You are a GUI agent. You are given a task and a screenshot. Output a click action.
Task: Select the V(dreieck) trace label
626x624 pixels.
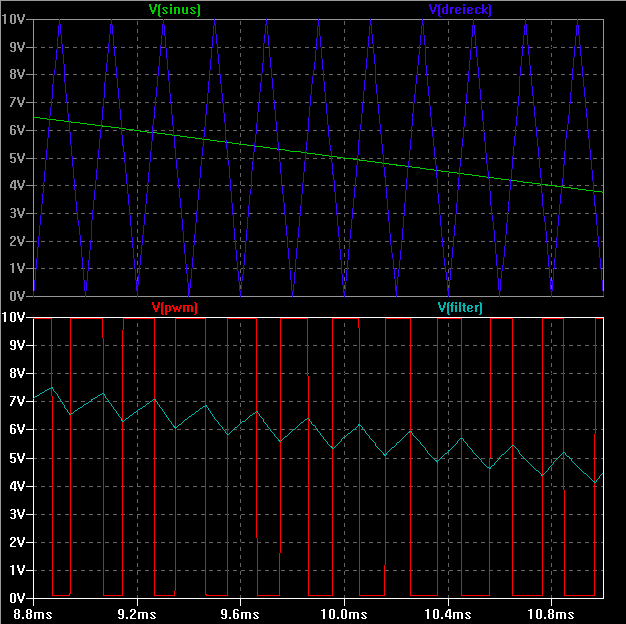coord(460,10)
